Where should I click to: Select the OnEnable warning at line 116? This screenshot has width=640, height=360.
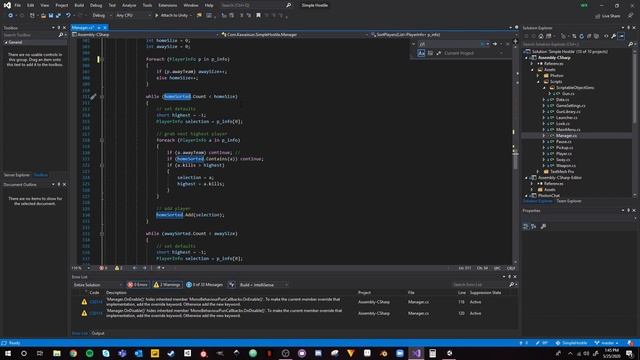[x=294, y=302]
